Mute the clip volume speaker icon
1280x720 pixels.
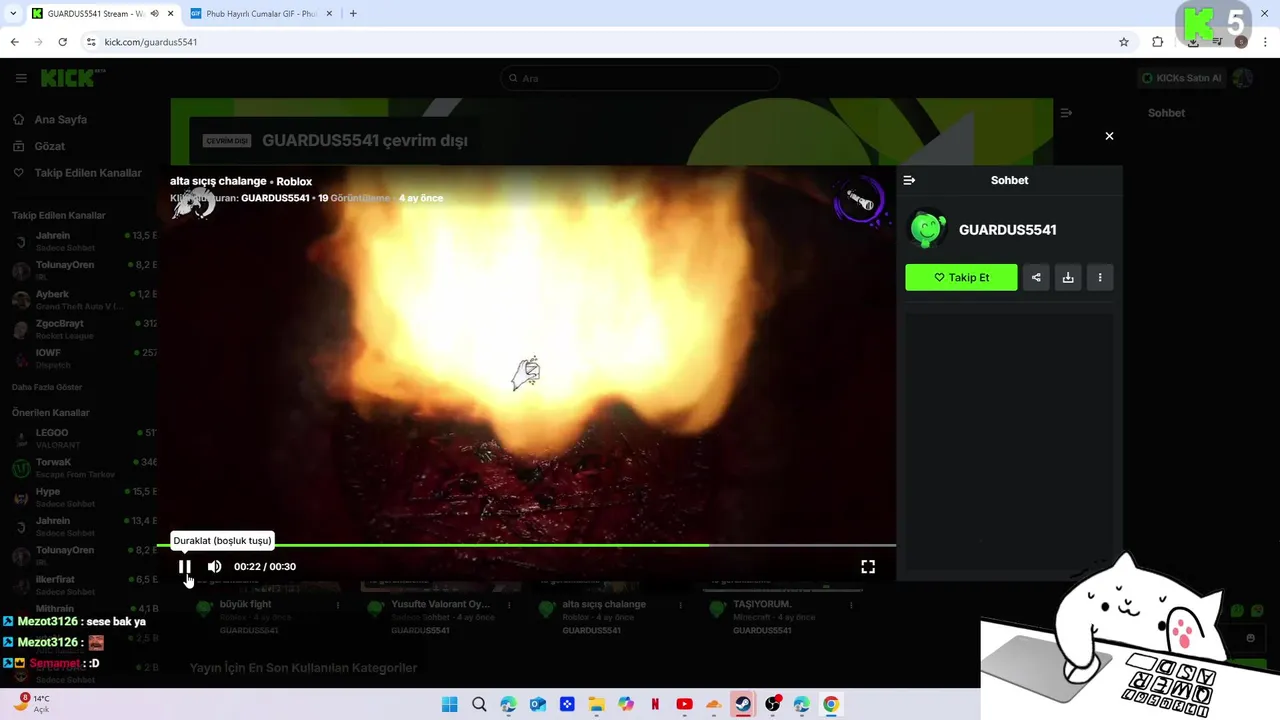(214, 566)
